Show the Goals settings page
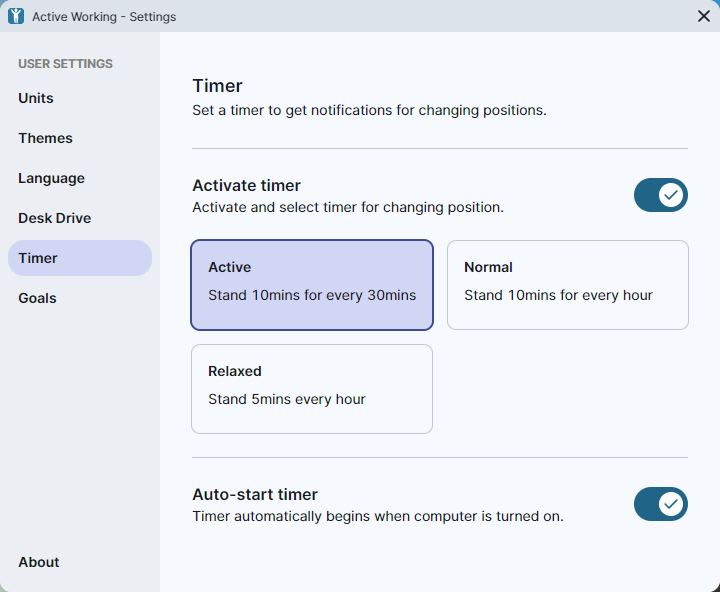The image size is (720, 592). [37, 298]
